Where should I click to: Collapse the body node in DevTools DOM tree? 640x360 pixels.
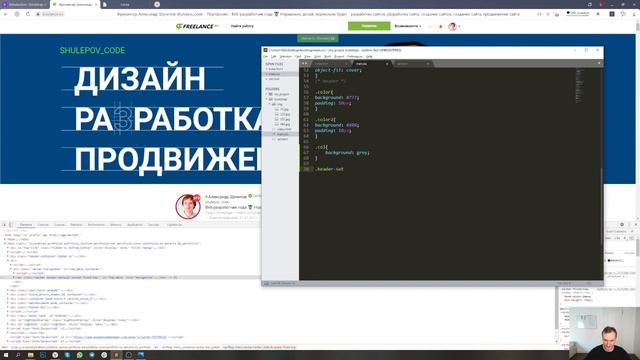pos(5,243)
